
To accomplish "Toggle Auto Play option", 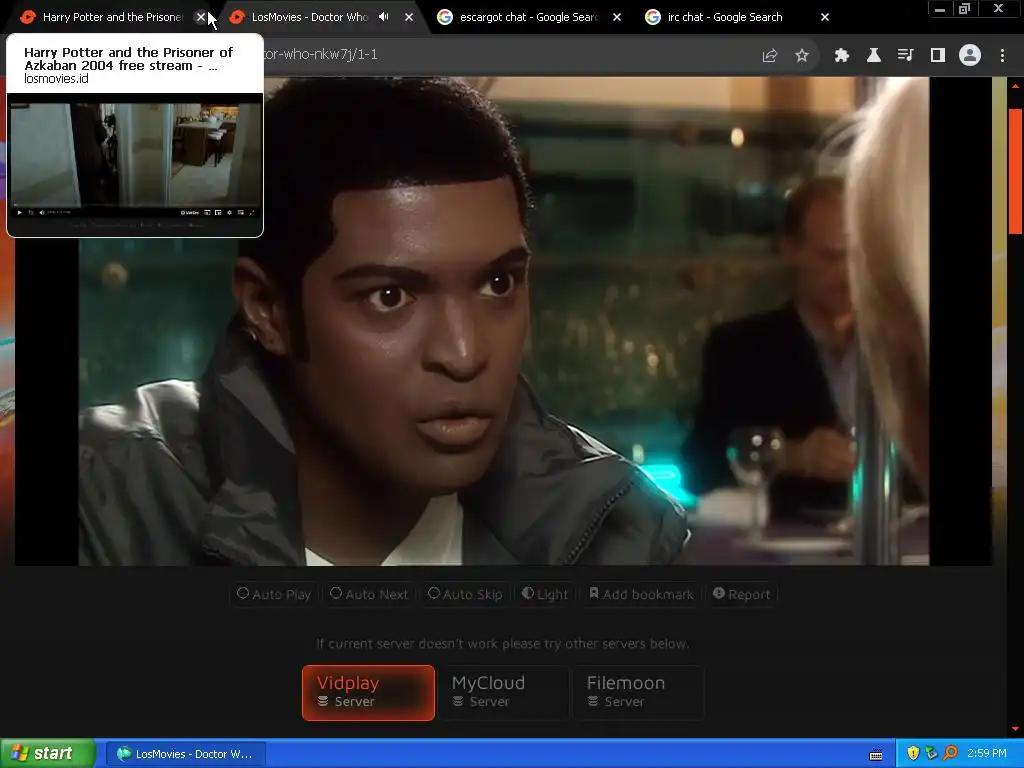I will tap(274, 594).
